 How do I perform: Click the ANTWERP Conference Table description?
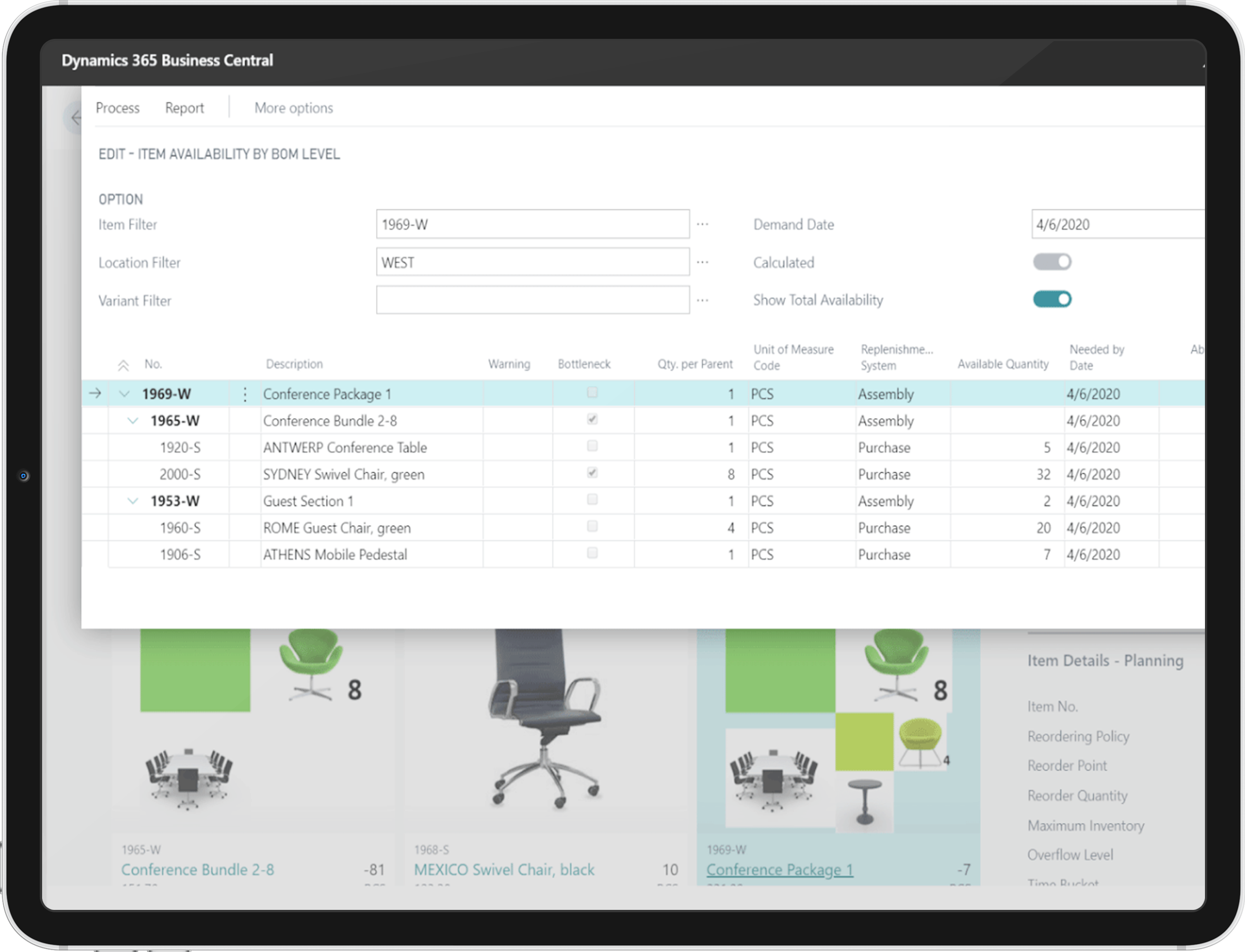click(x=345, y=448)
